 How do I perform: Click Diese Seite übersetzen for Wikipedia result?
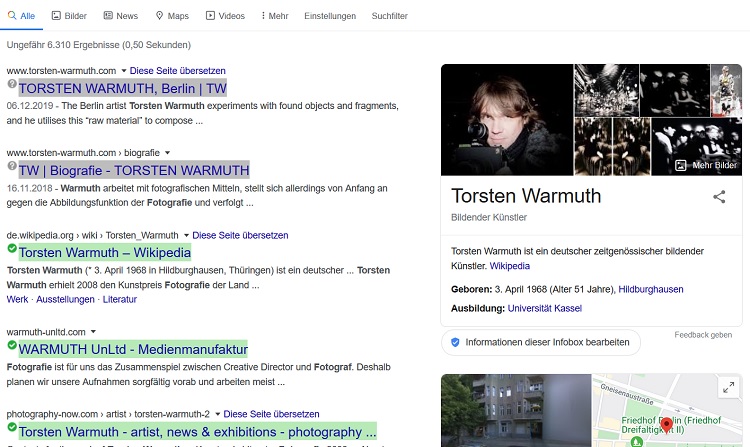[240, 235]
